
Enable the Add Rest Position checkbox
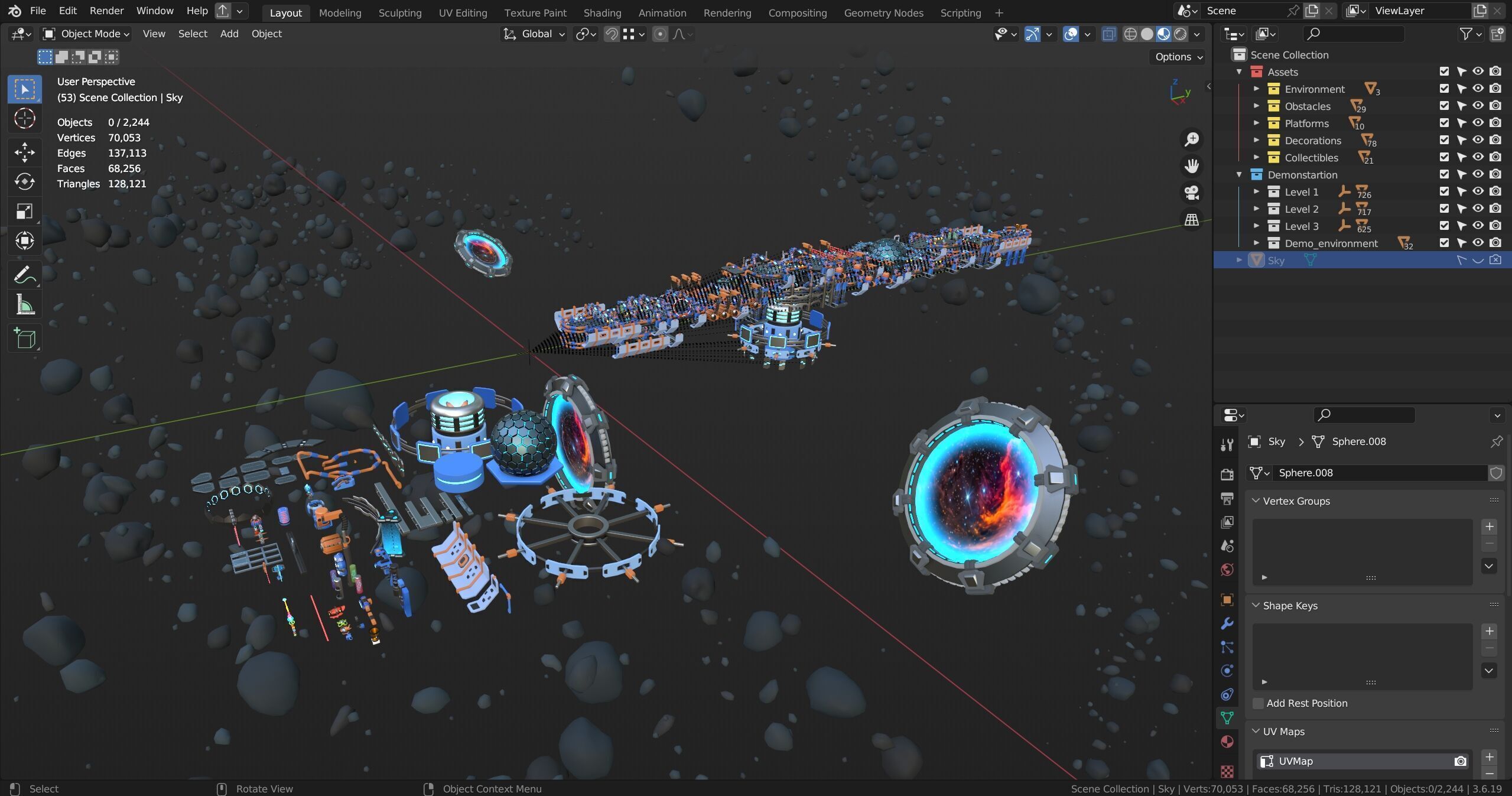pyautogui.click(x=1258, y=703)
